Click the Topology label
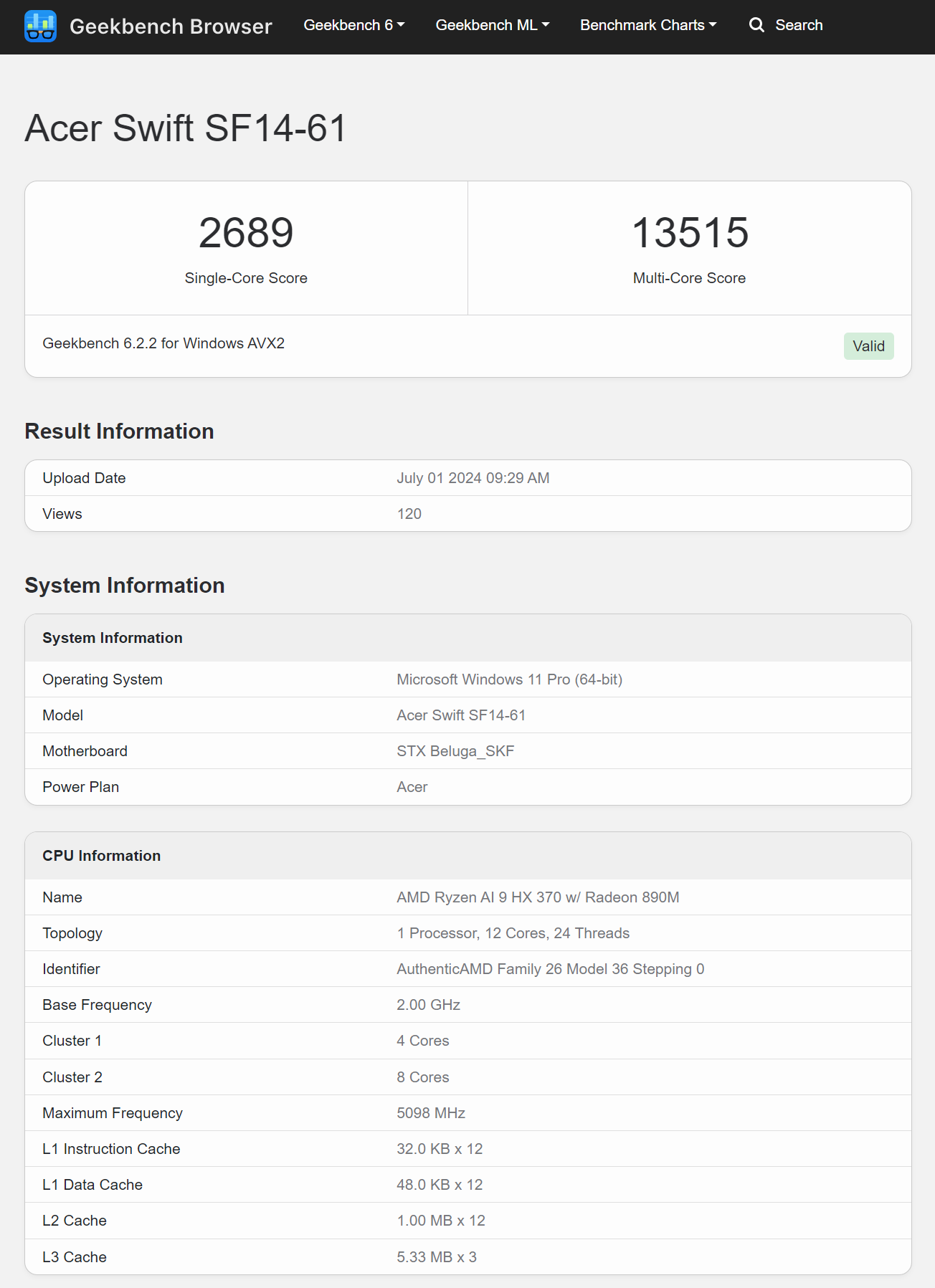Image resolution: width=935 pixels, height=1288 pixels. 72,933
